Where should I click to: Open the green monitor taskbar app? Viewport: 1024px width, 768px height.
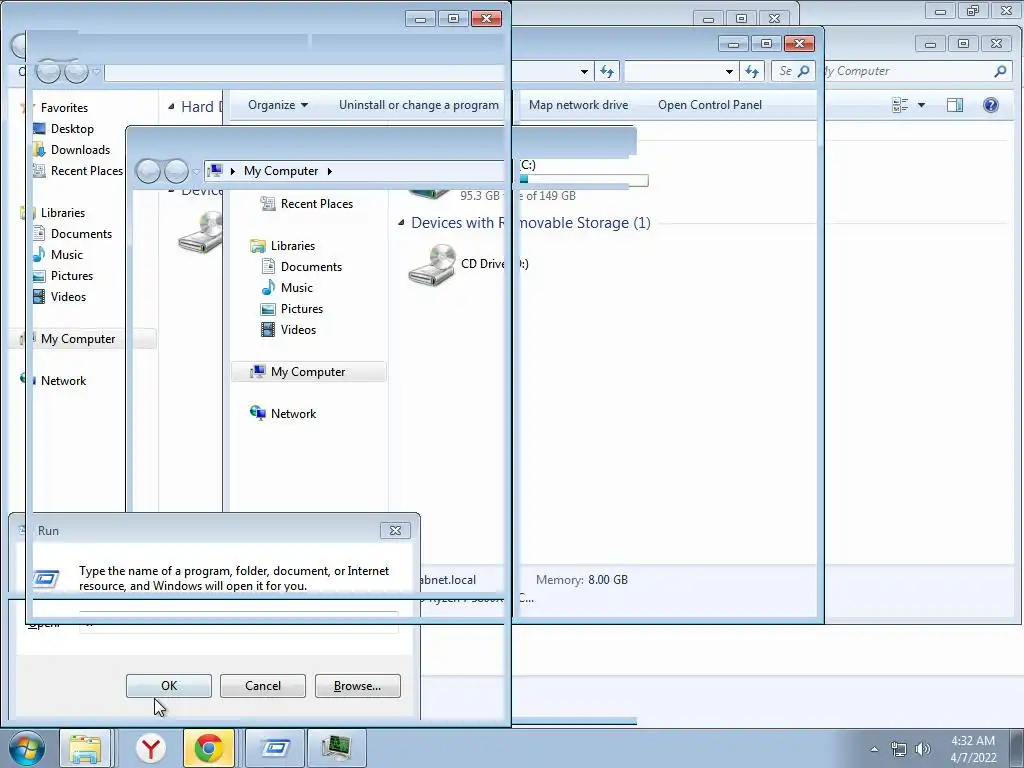click(336, 748)
